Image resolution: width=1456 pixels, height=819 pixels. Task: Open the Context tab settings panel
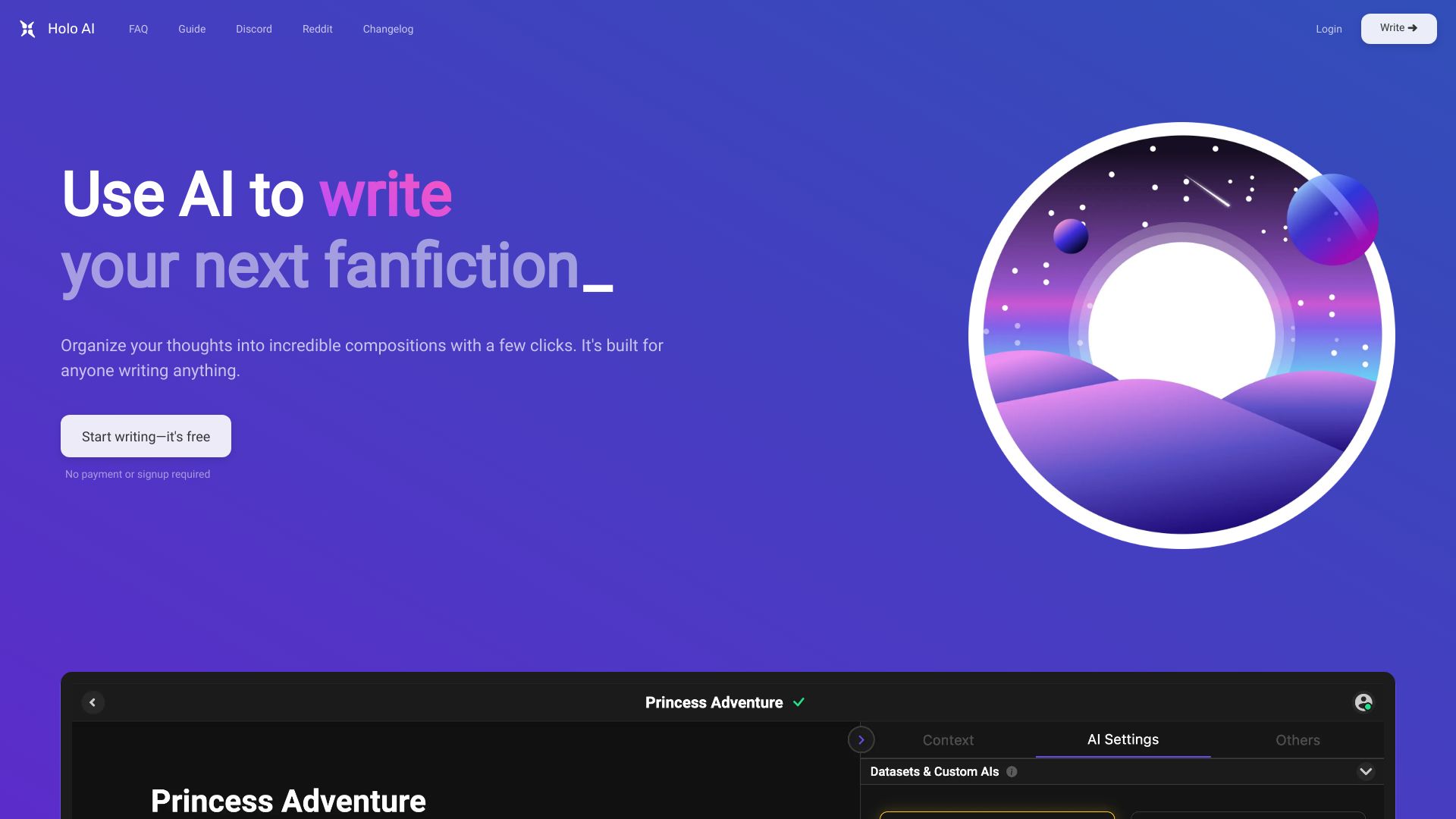[948, 740]
